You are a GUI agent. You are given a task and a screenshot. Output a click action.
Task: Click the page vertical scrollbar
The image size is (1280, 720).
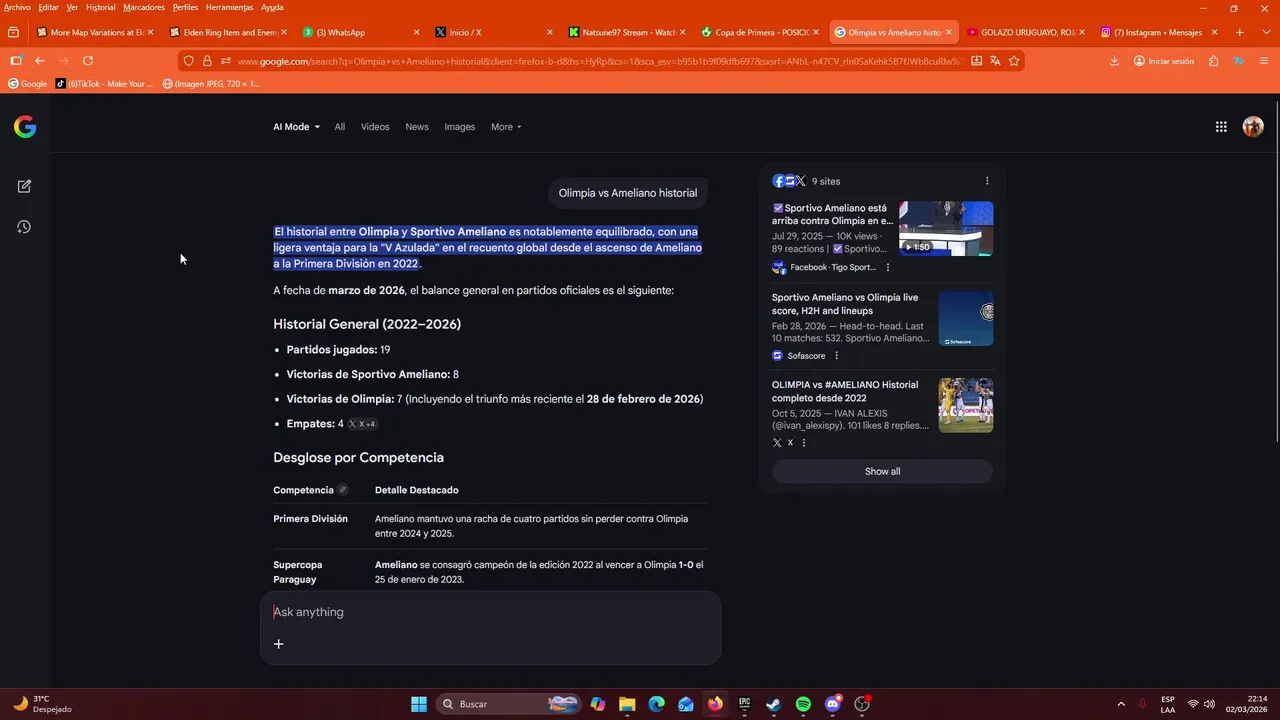click(x=1275, y=270)
